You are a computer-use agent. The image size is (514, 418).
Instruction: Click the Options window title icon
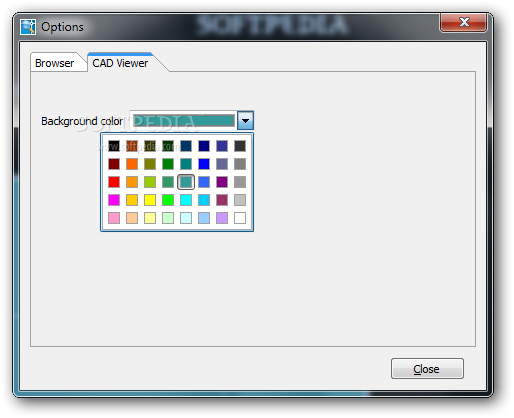click(x=28, y=27)
